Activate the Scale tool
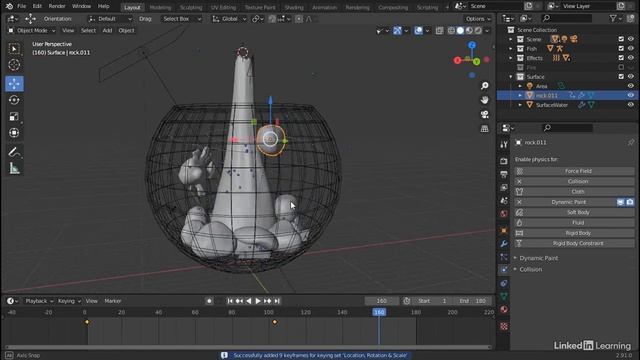Screen dimensions: 640x360 pos(14,116)
